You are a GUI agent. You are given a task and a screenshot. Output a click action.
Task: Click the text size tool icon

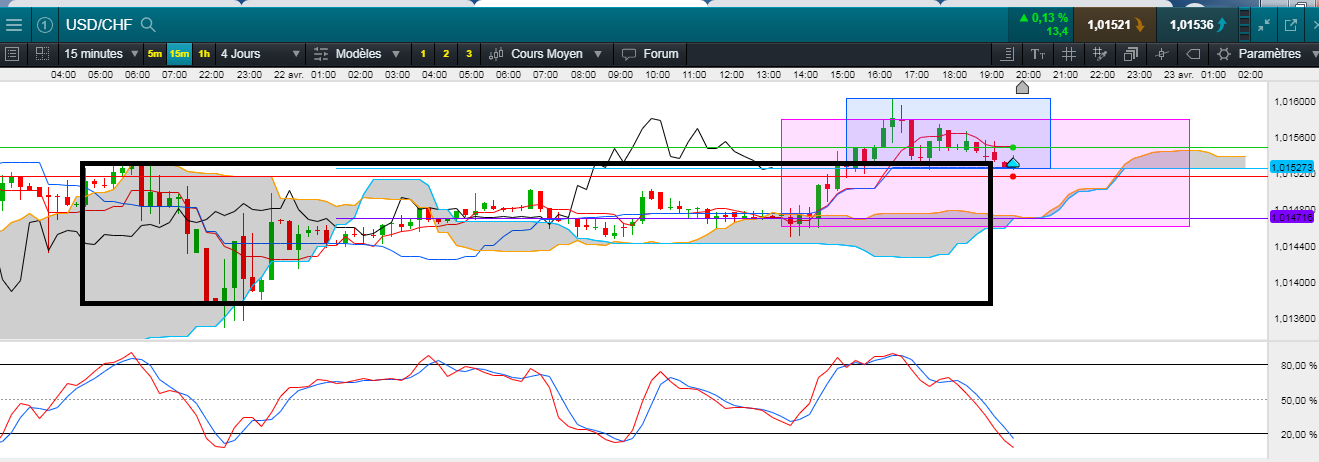(x=1038, y=54)
